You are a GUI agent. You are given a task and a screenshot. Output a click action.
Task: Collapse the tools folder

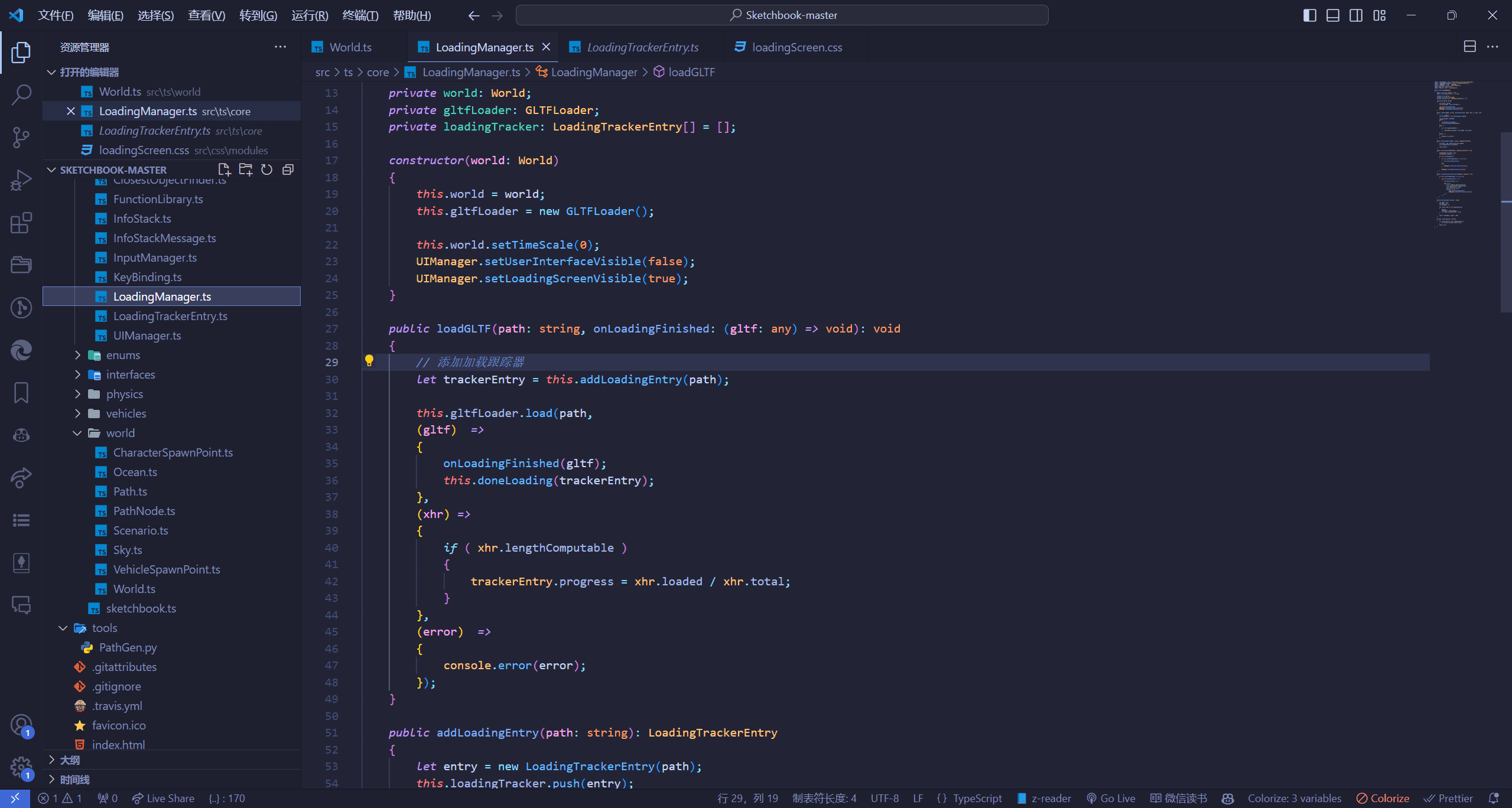pyautogui.click(x=63, y=628)
